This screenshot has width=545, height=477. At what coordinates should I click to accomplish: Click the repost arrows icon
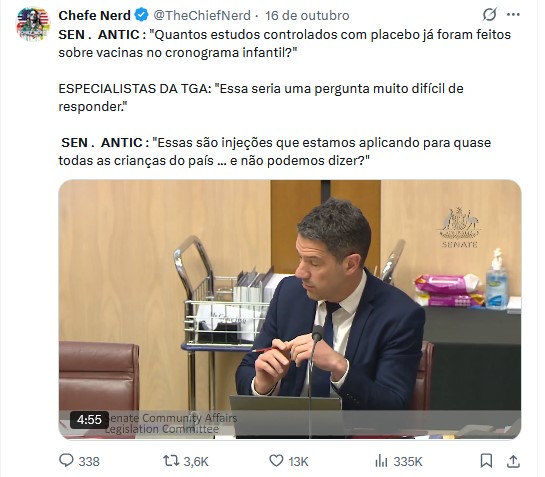[x=171, y=461]
